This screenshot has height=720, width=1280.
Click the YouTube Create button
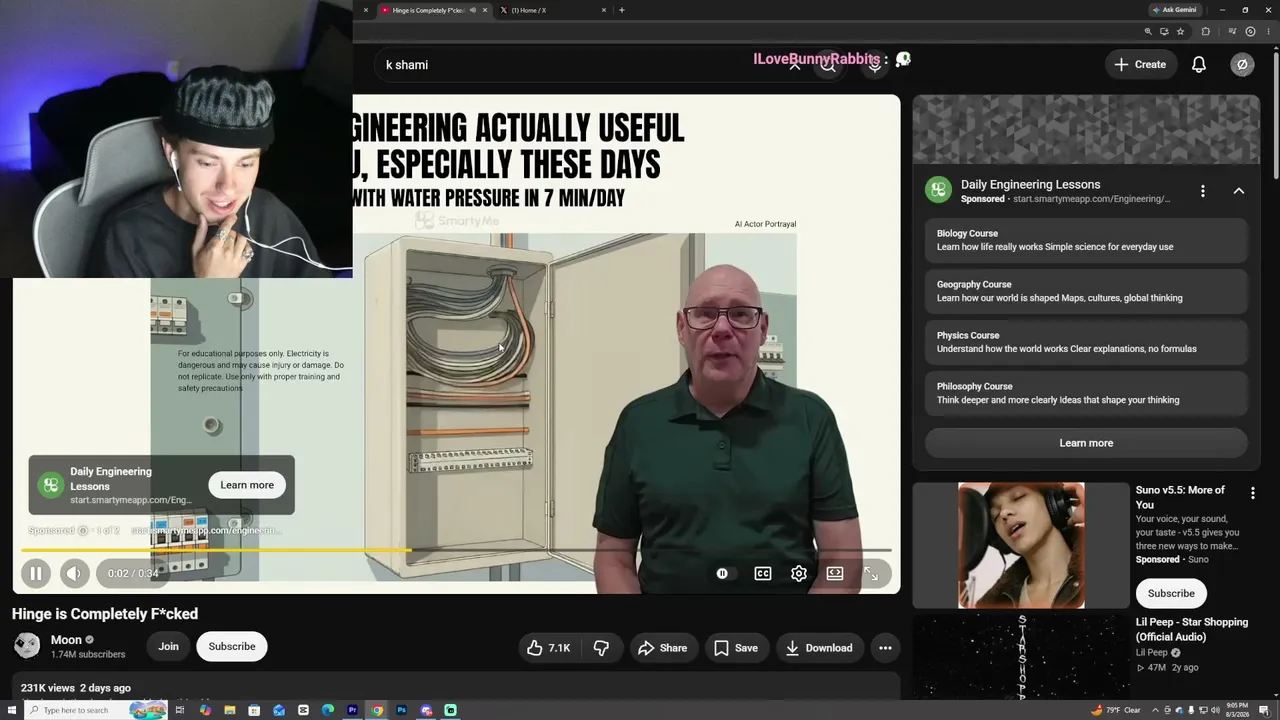[1140, 64]
